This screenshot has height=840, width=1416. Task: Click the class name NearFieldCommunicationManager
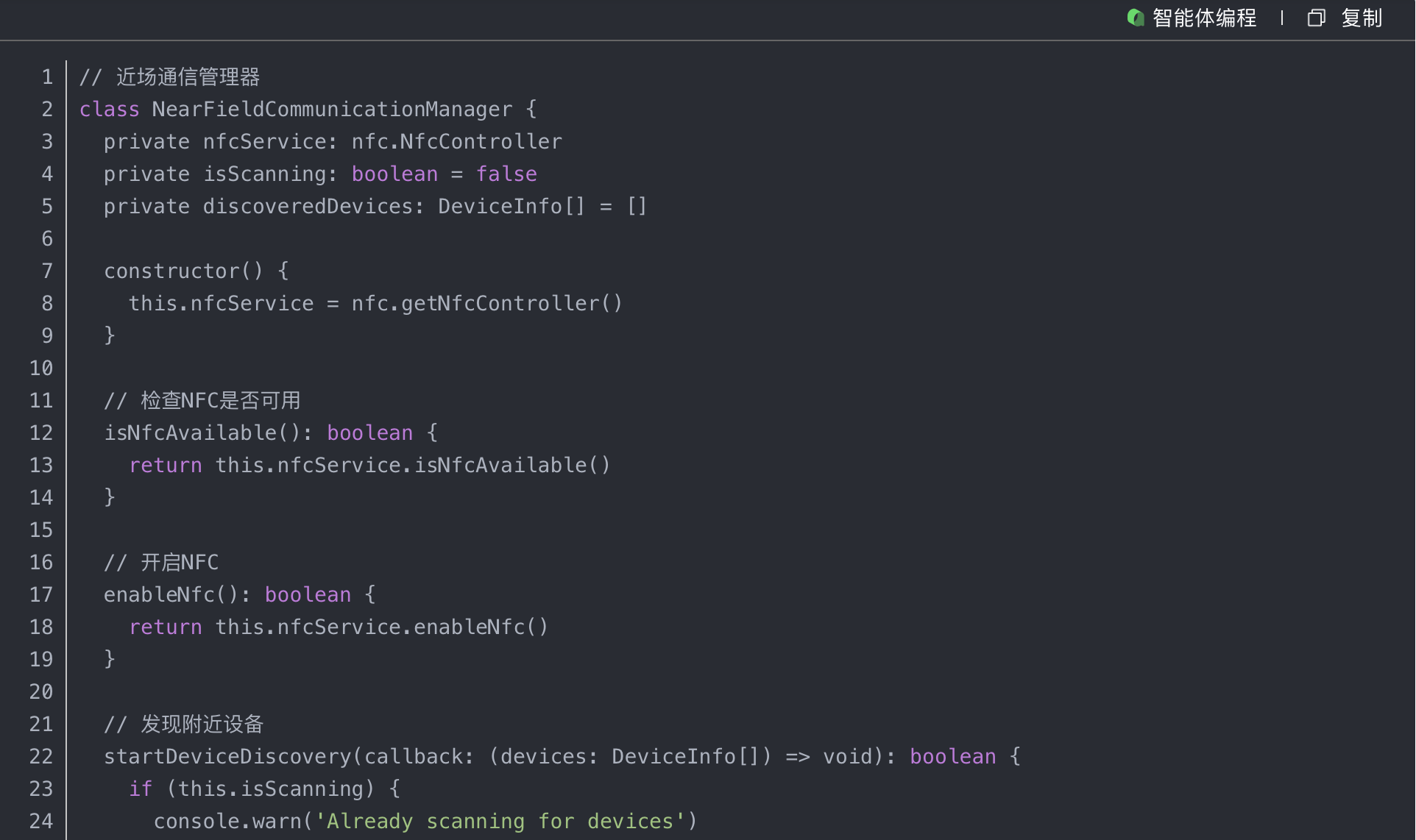pyautogui.click(x=332, y=110)
